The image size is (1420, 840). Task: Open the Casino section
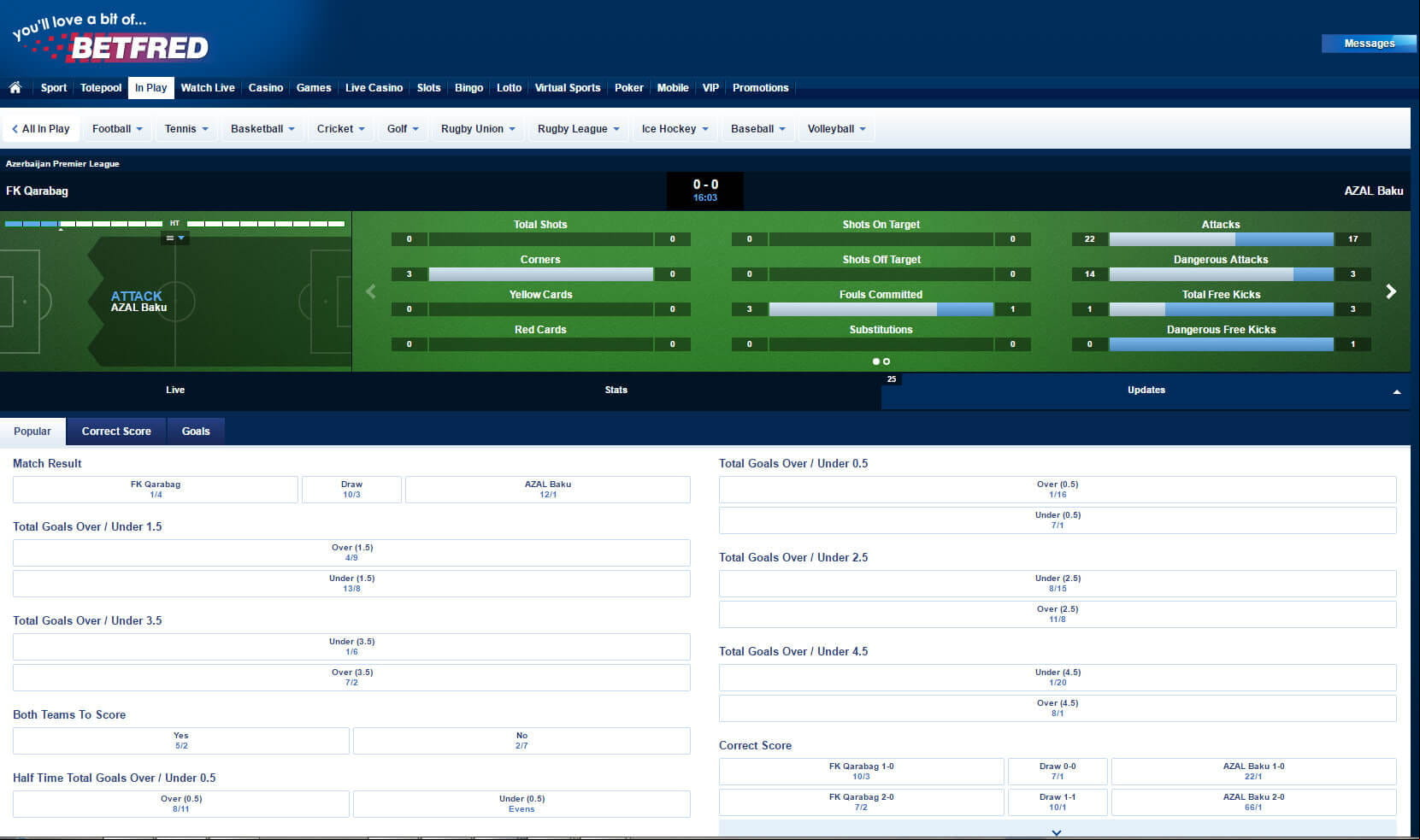pyautogui.click(x=266, y=88)
